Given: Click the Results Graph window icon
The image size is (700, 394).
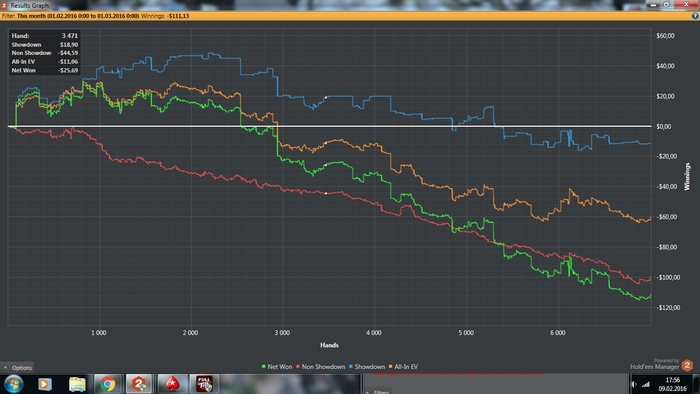Looking at the screenshot, I should coord(4,5).
